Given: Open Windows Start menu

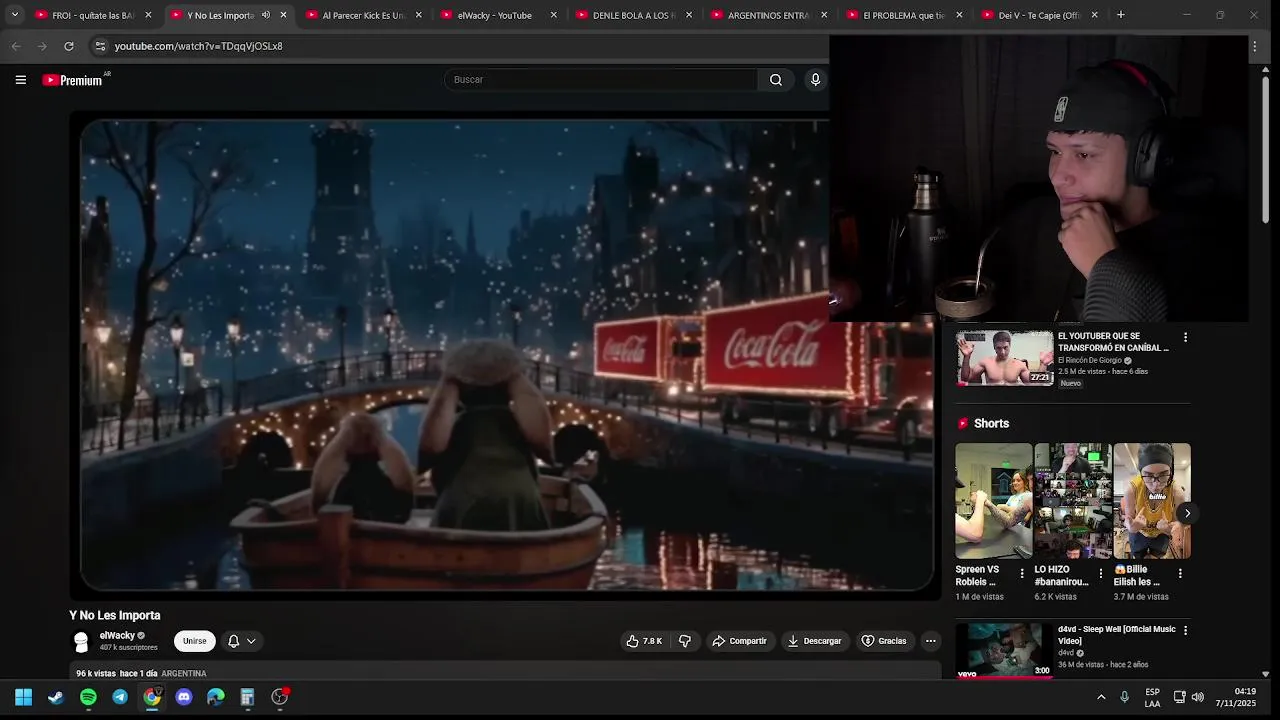Looking at the screenshot, I should [x=24, y=697].
